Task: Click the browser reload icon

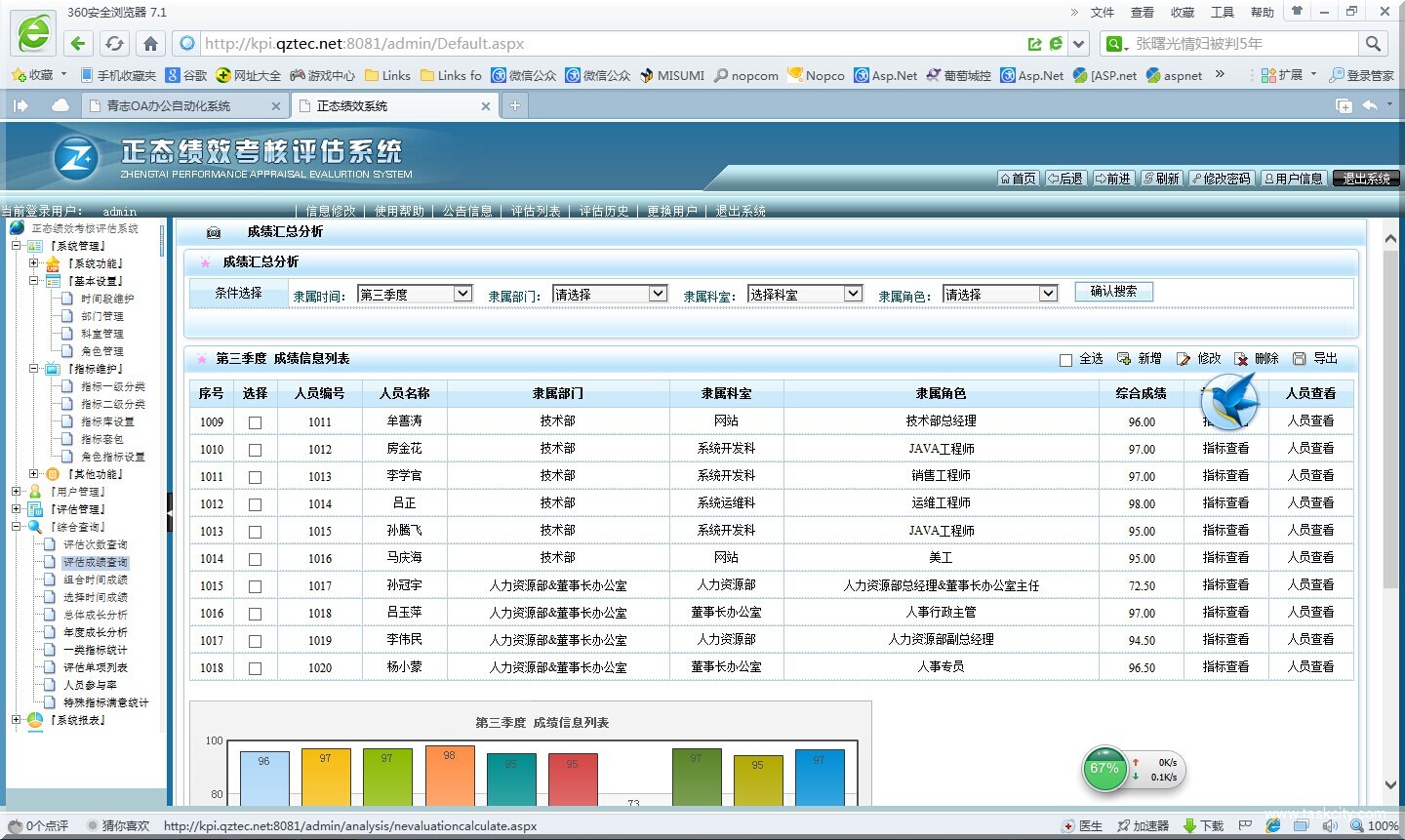Action: coord(114,43)
